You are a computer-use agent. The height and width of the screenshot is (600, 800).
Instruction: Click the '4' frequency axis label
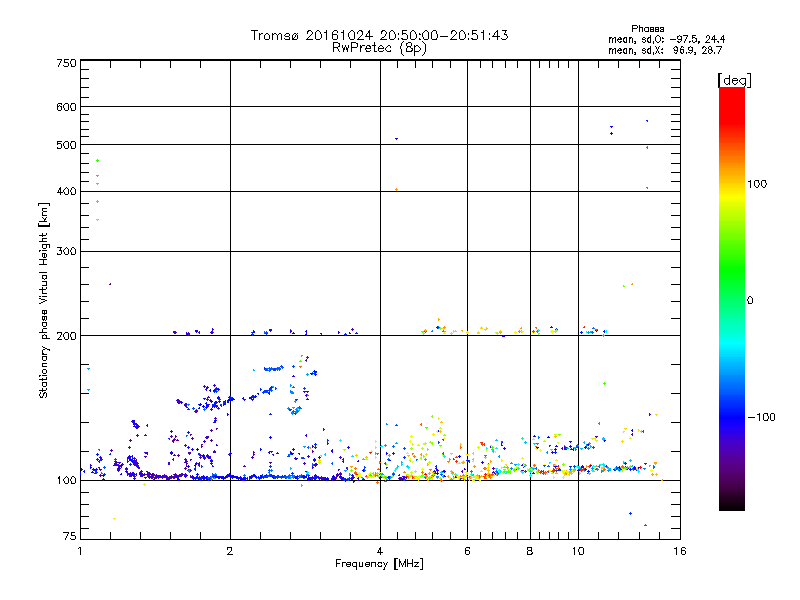pos(380,551)
